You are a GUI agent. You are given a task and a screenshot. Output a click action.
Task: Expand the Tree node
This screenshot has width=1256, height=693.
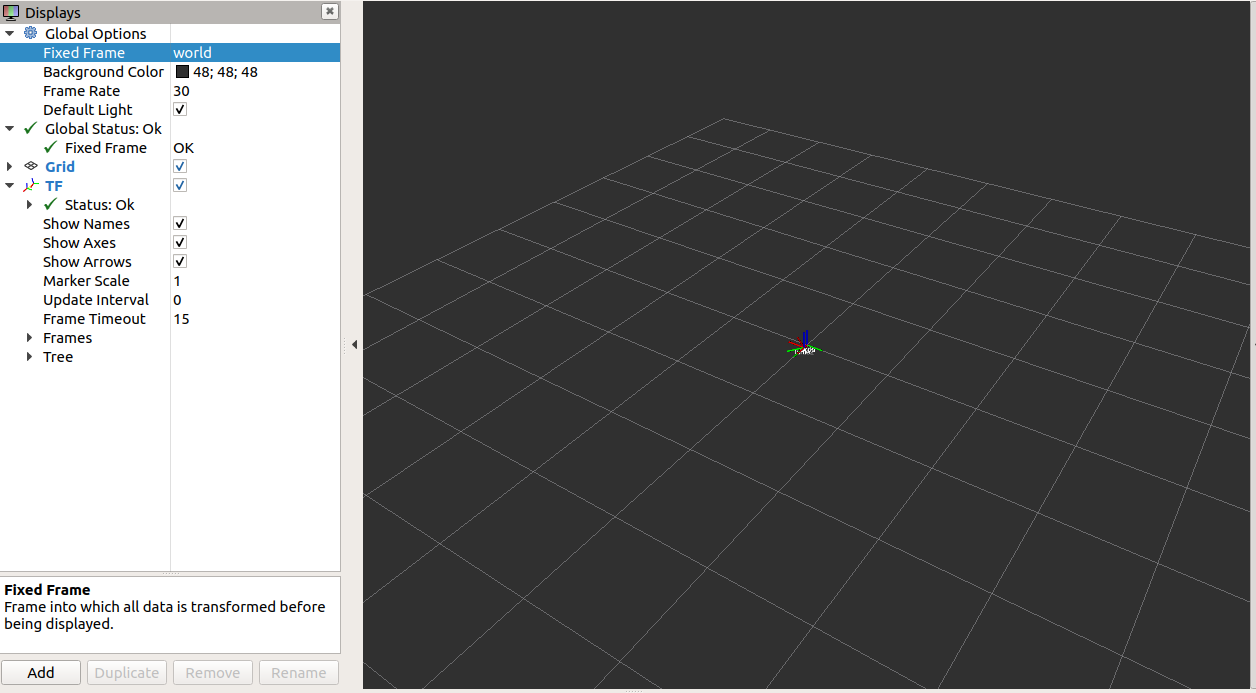30,356
